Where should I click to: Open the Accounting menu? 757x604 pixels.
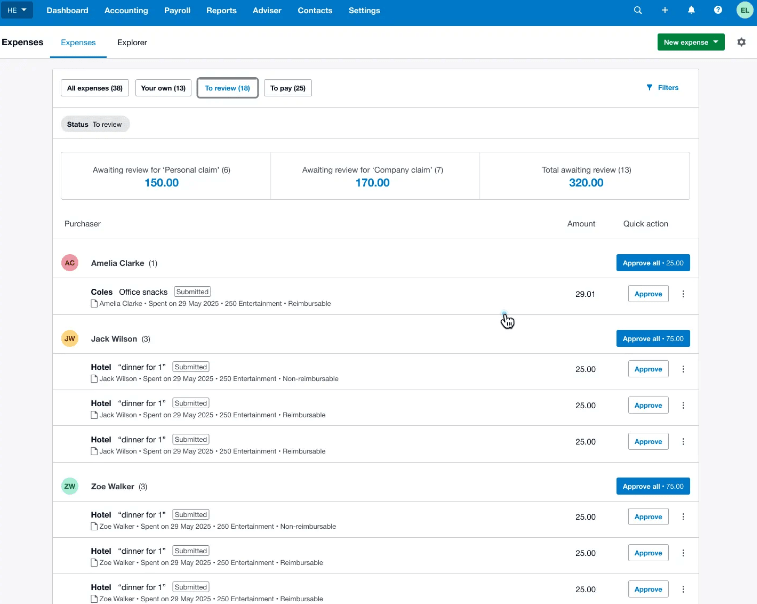pos(126,10)
